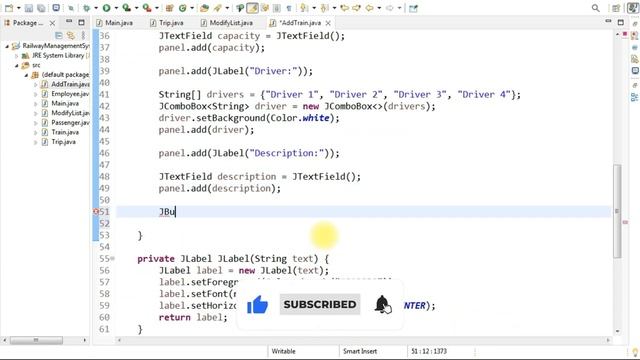Click the Last Edit Location arrow icon
Viewport: 640px width, 360px height.
pos(345,8)
